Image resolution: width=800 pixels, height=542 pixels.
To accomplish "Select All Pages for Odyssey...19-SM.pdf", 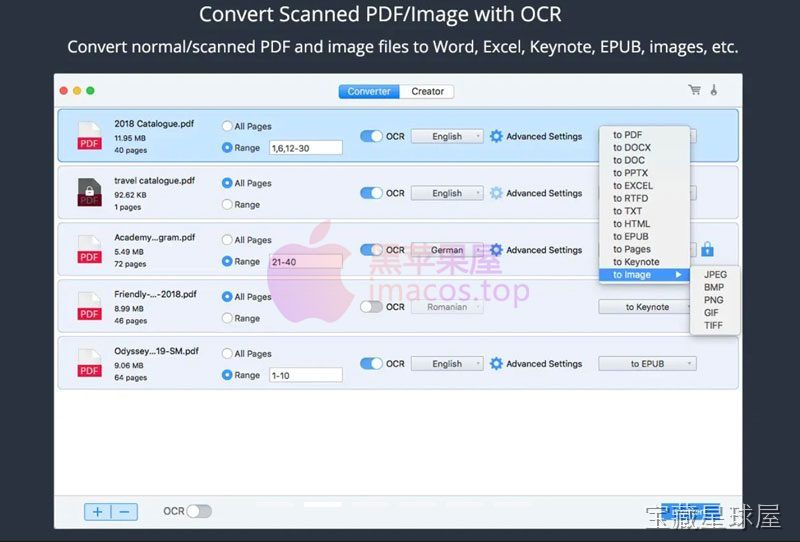I will 227,353.
